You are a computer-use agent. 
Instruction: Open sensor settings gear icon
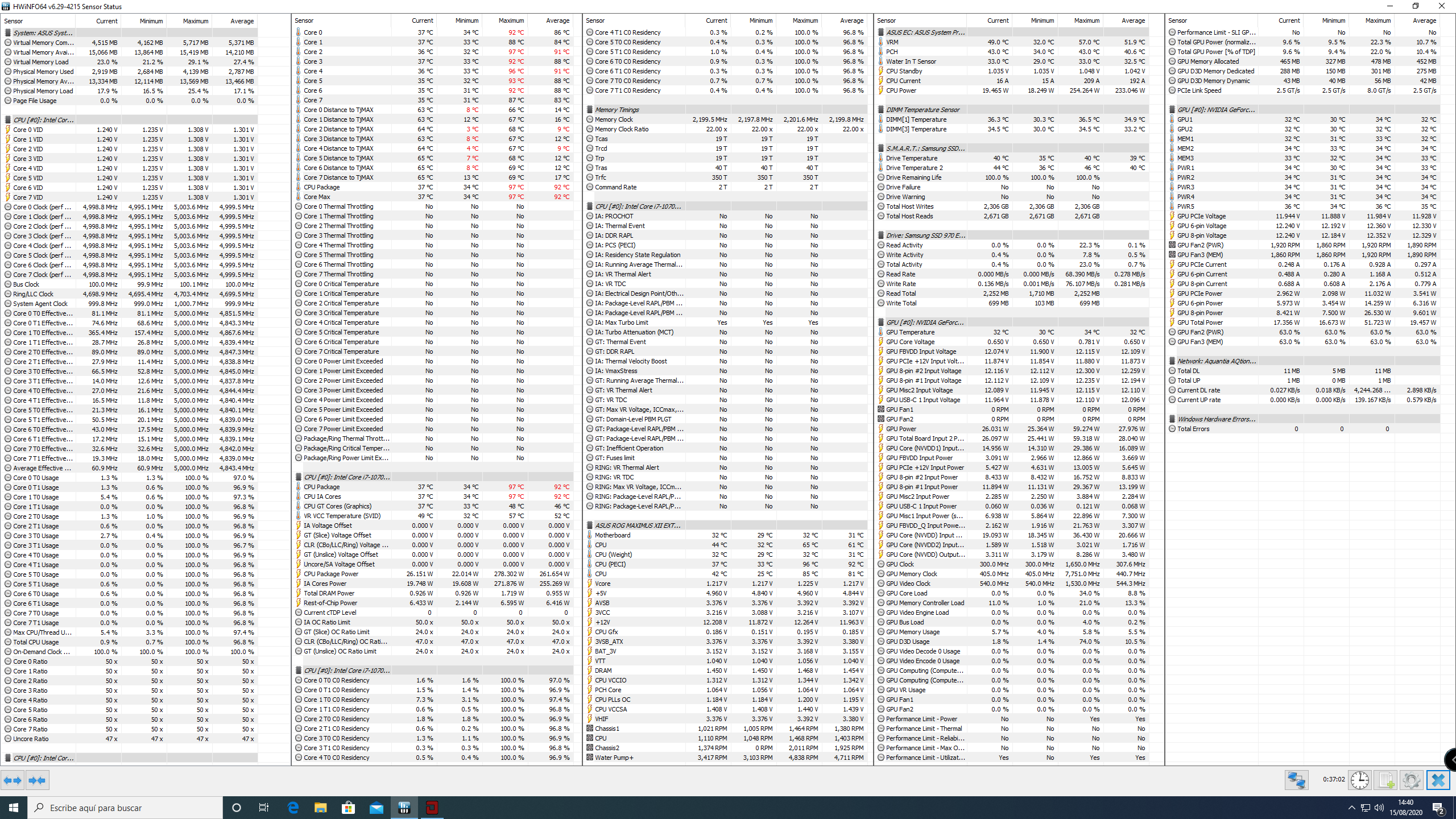coord(1412,780)
